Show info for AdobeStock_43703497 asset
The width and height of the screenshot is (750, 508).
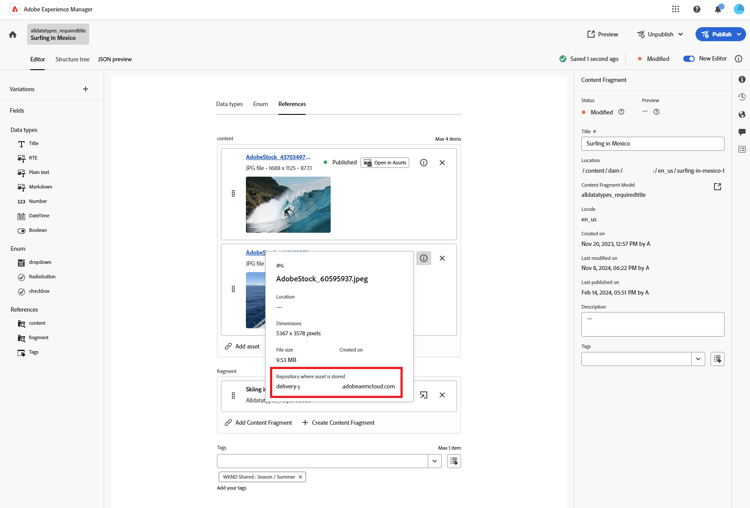tap(424, 163)
